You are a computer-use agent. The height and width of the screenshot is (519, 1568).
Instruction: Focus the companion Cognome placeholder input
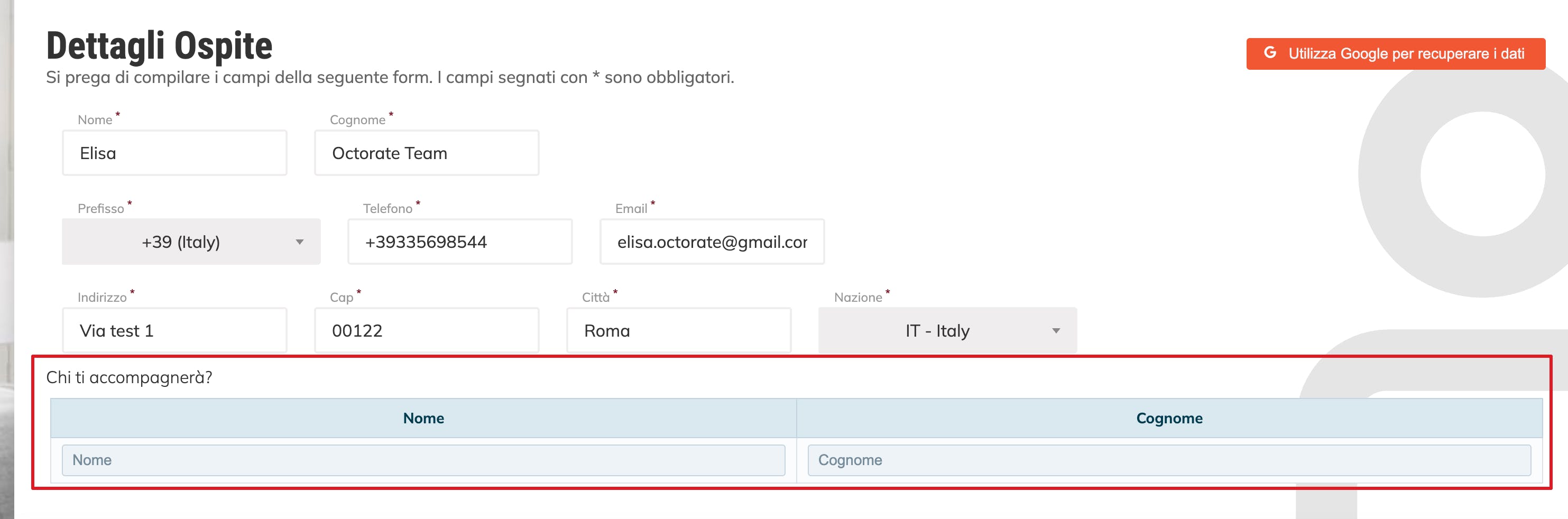pyautogui.click(x=1169, y=460)
